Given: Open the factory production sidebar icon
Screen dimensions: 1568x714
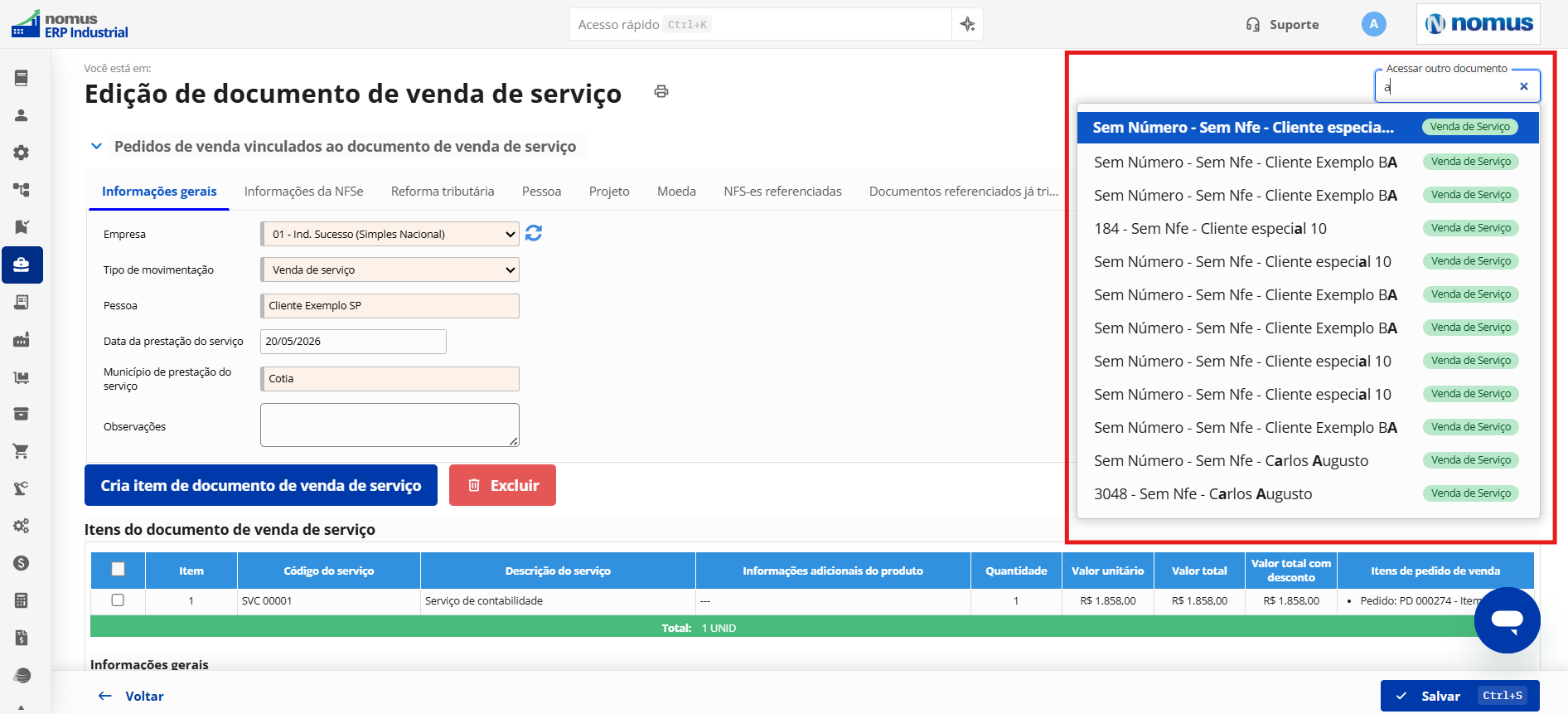Looking at the screenshot, I should tap(22, 339).
